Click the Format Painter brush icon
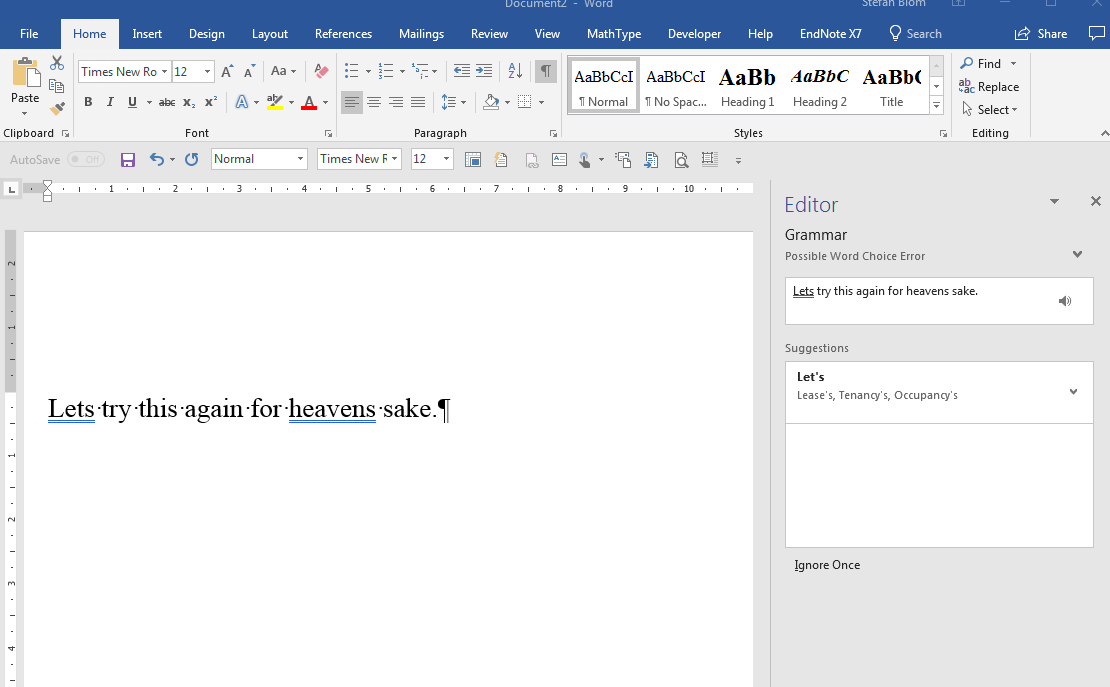The image size is (1110, 687). (57, 108)
